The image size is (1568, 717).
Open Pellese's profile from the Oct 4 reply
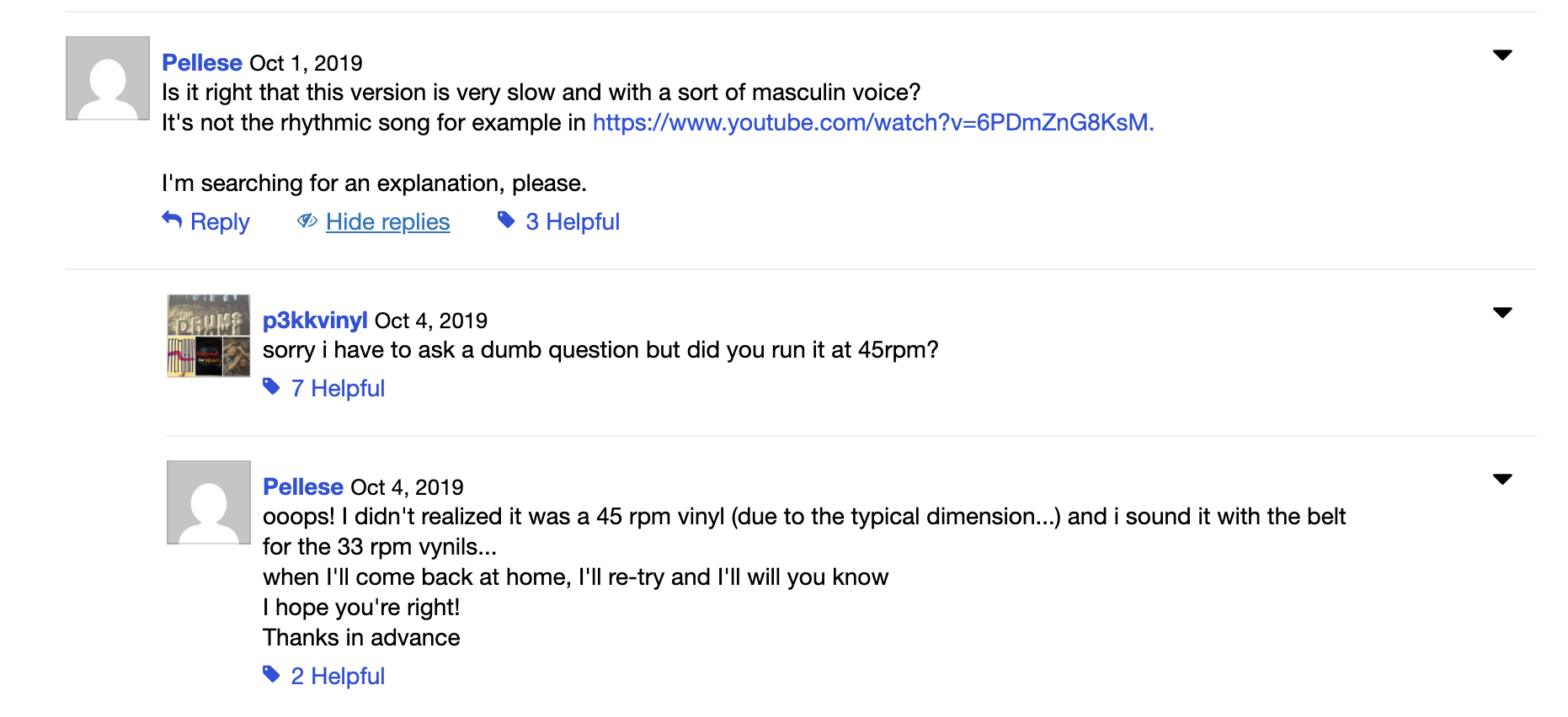(303, 487)
